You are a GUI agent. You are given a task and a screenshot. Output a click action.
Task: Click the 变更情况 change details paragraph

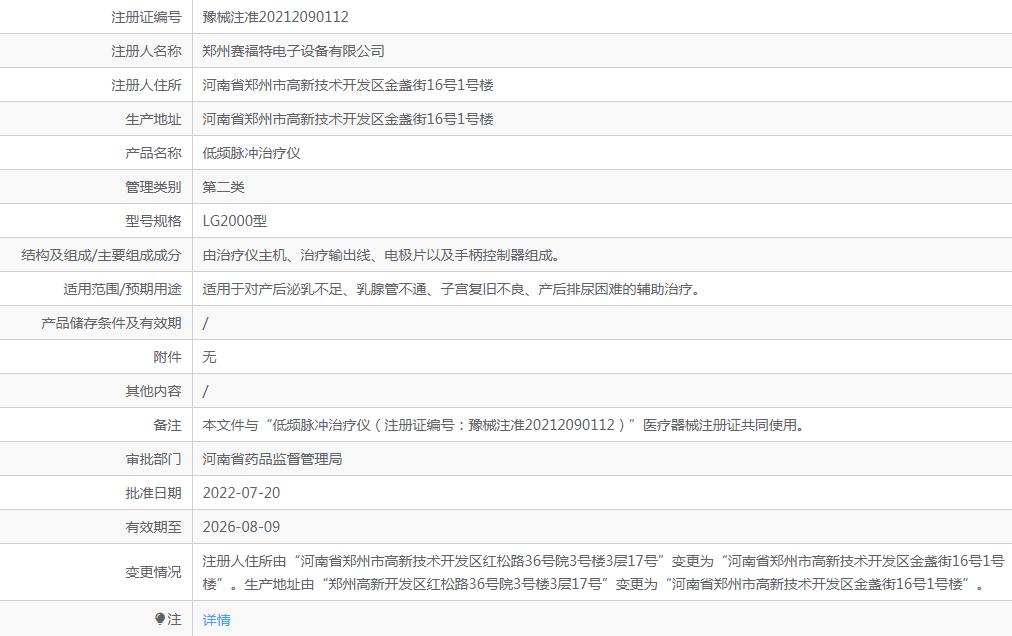point(603,573)
